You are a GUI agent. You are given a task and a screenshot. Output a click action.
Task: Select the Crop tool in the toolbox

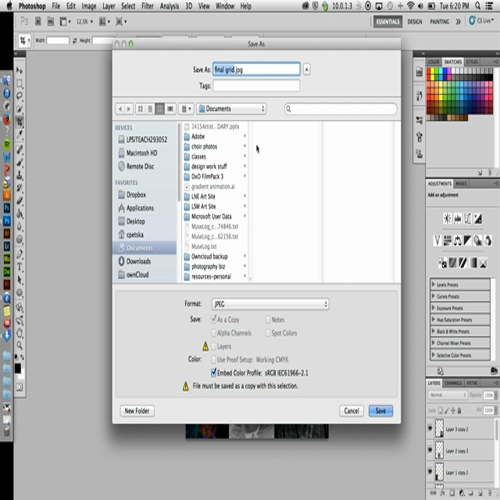click(20, 122)
